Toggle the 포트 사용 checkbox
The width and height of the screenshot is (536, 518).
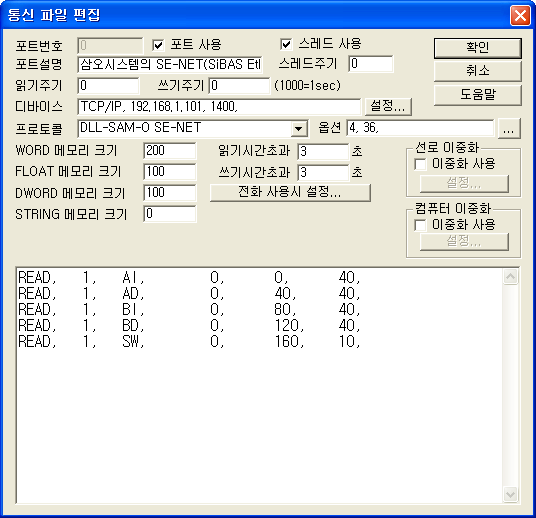(158, 45)
